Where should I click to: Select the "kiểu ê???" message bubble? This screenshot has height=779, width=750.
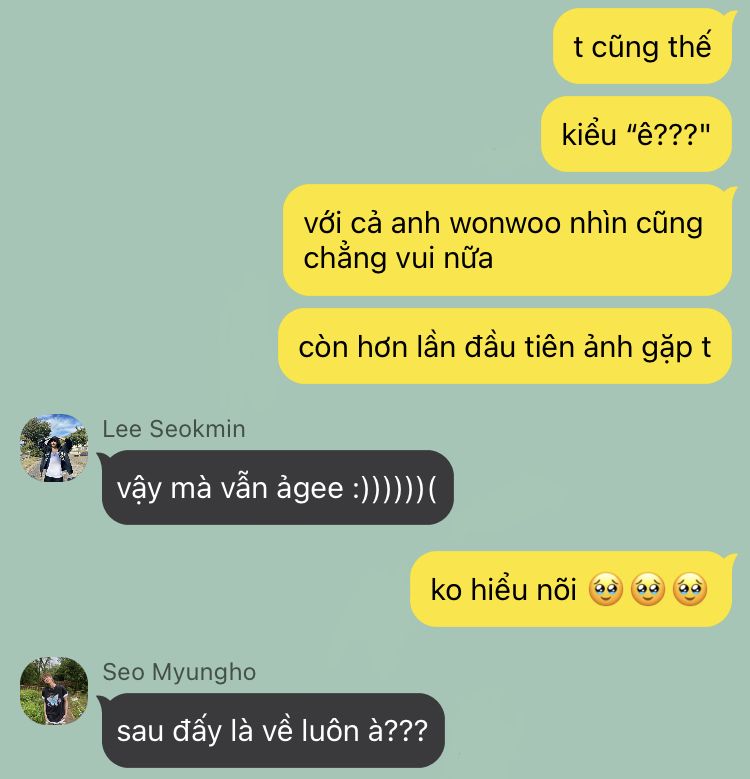(x=637, y=134)
